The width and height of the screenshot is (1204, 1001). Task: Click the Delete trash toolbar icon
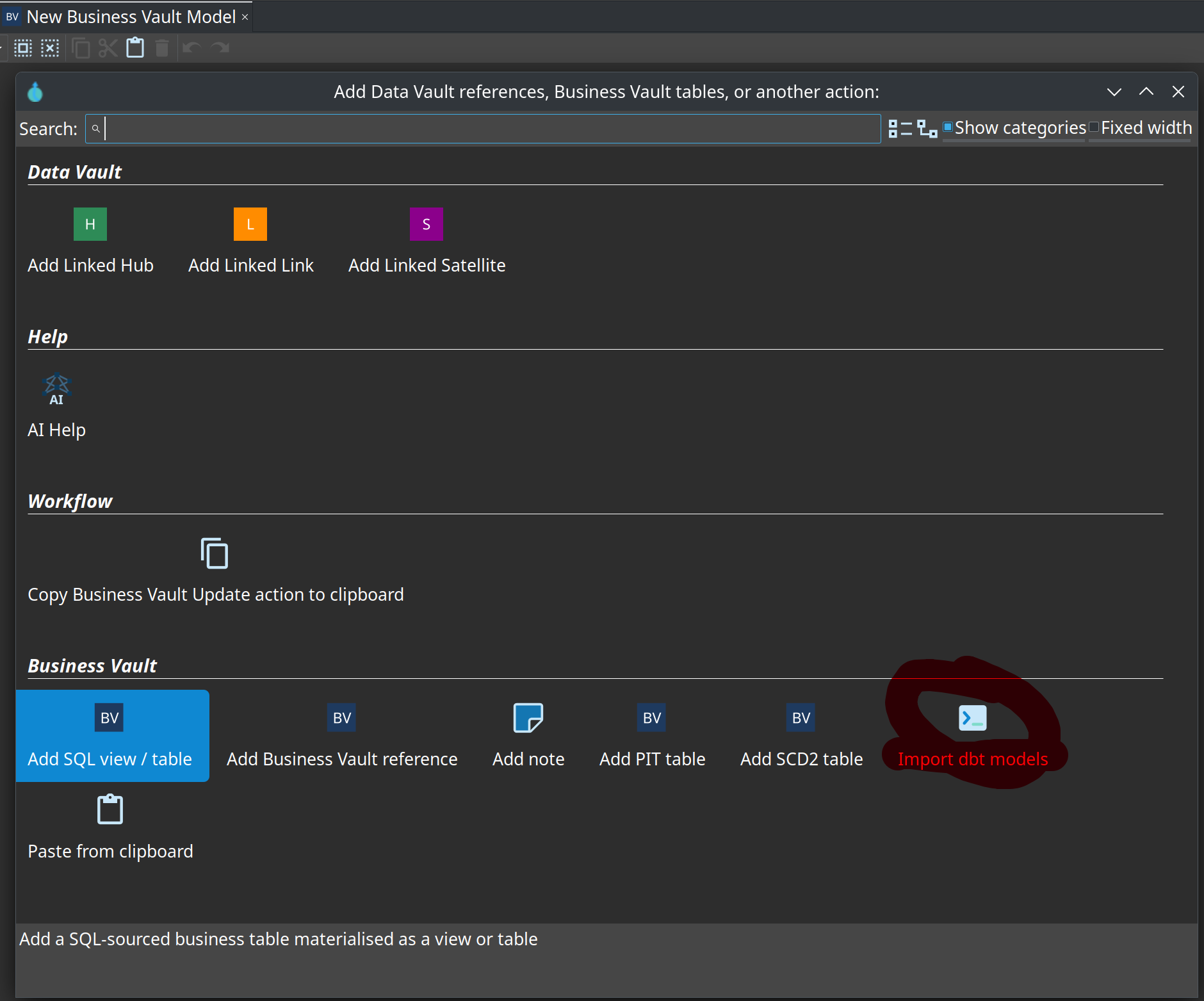coord(162,48)
